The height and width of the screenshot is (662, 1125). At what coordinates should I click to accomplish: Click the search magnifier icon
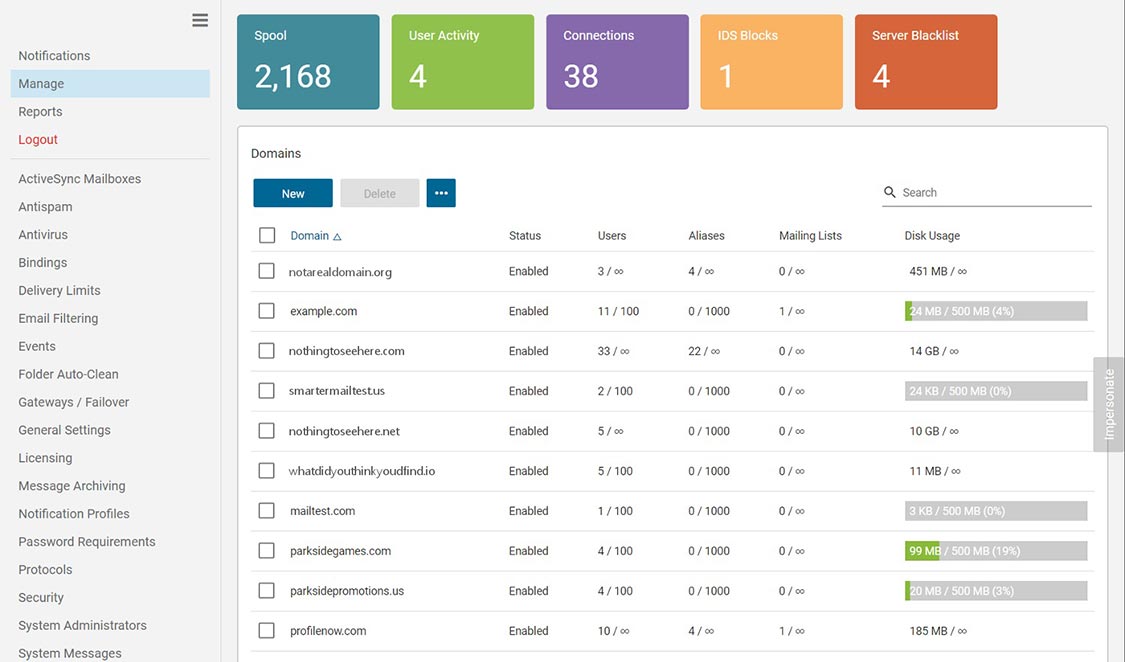(890, 192)
